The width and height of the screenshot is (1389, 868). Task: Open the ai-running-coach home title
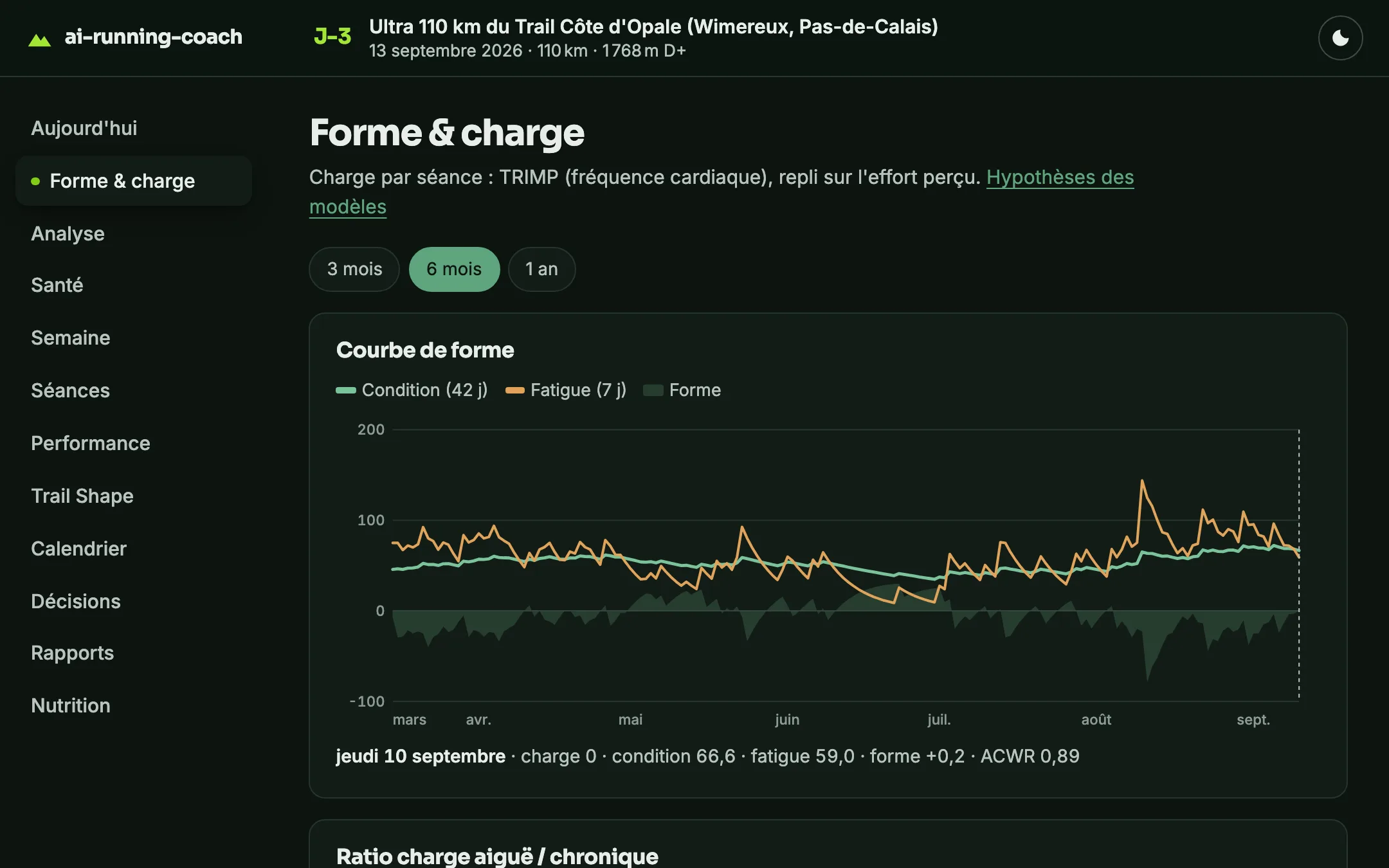click(x=153, y=37)
